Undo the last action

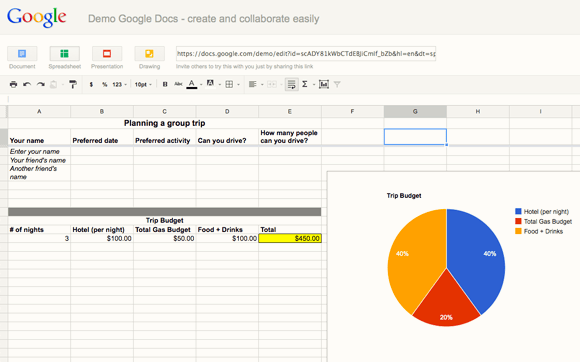point(27,84)
